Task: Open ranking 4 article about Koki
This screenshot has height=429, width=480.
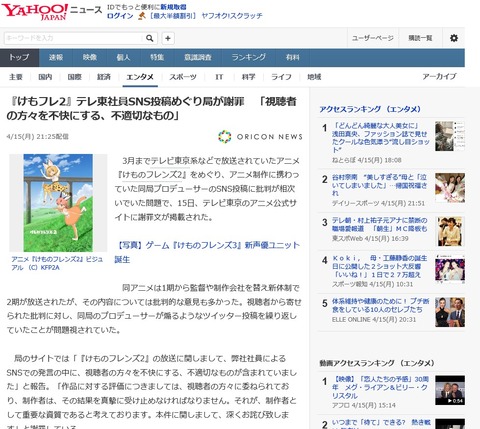Action: (379, 266)
